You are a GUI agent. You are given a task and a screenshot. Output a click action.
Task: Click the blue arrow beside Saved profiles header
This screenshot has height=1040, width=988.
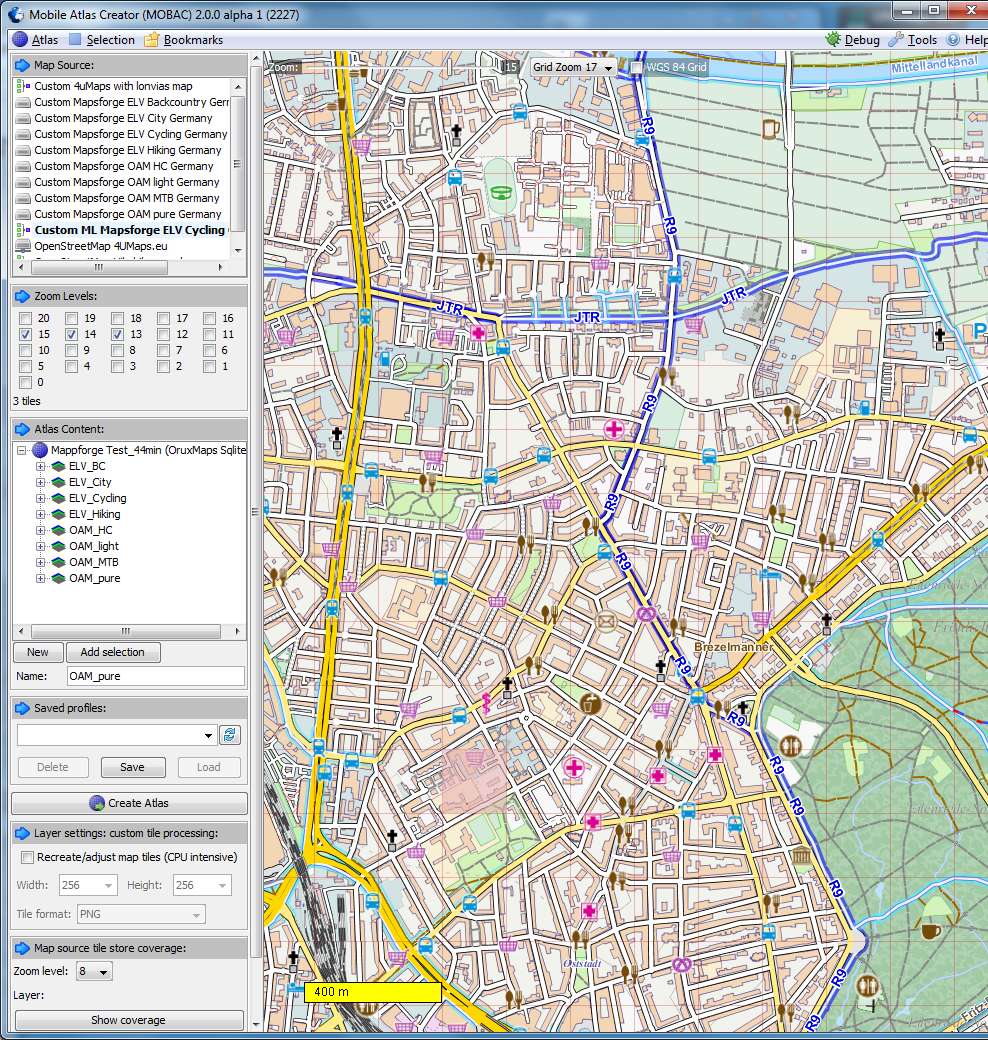pyautogui.click(x=22, y=708)
